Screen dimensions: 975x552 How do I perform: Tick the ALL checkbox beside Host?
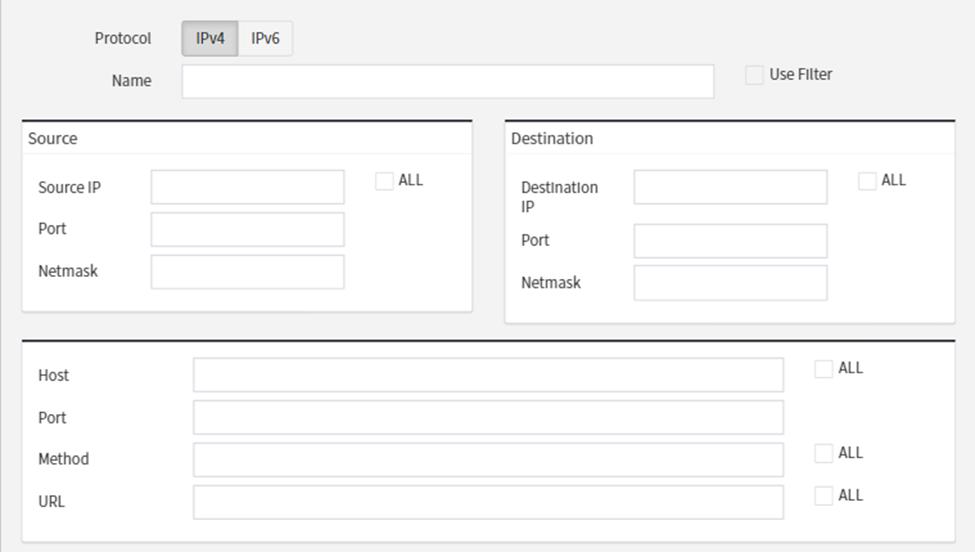[x=823, y=369]
